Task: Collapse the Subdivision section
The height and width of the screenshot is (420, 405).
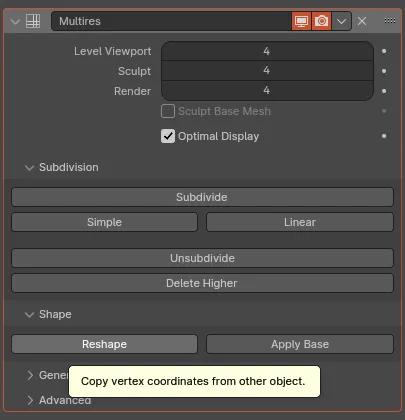Action: pyautogui.click(x=29, y=168)
